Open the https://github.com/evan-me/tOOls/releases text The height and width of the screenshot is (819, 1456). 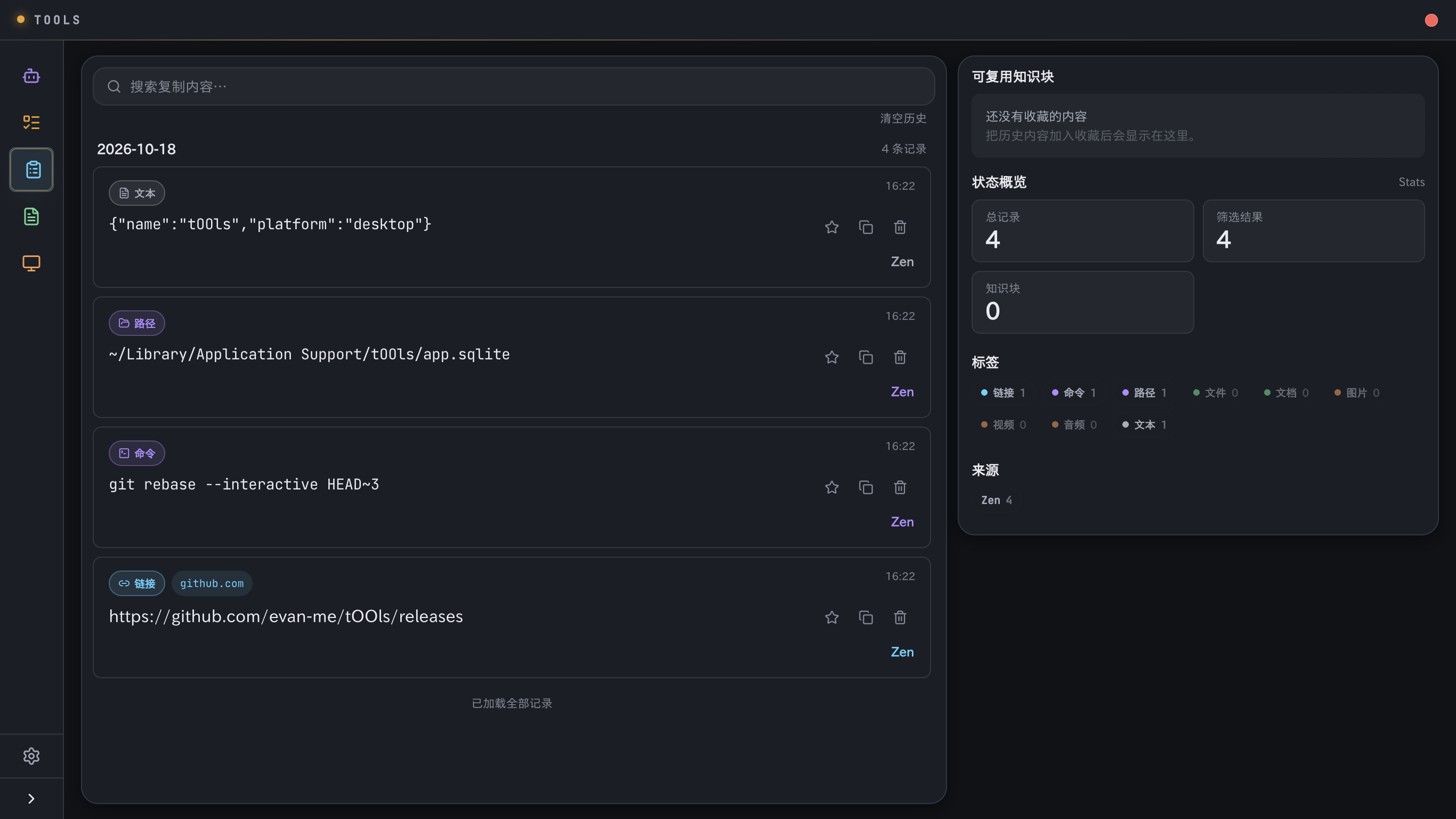tap(286, 616)
